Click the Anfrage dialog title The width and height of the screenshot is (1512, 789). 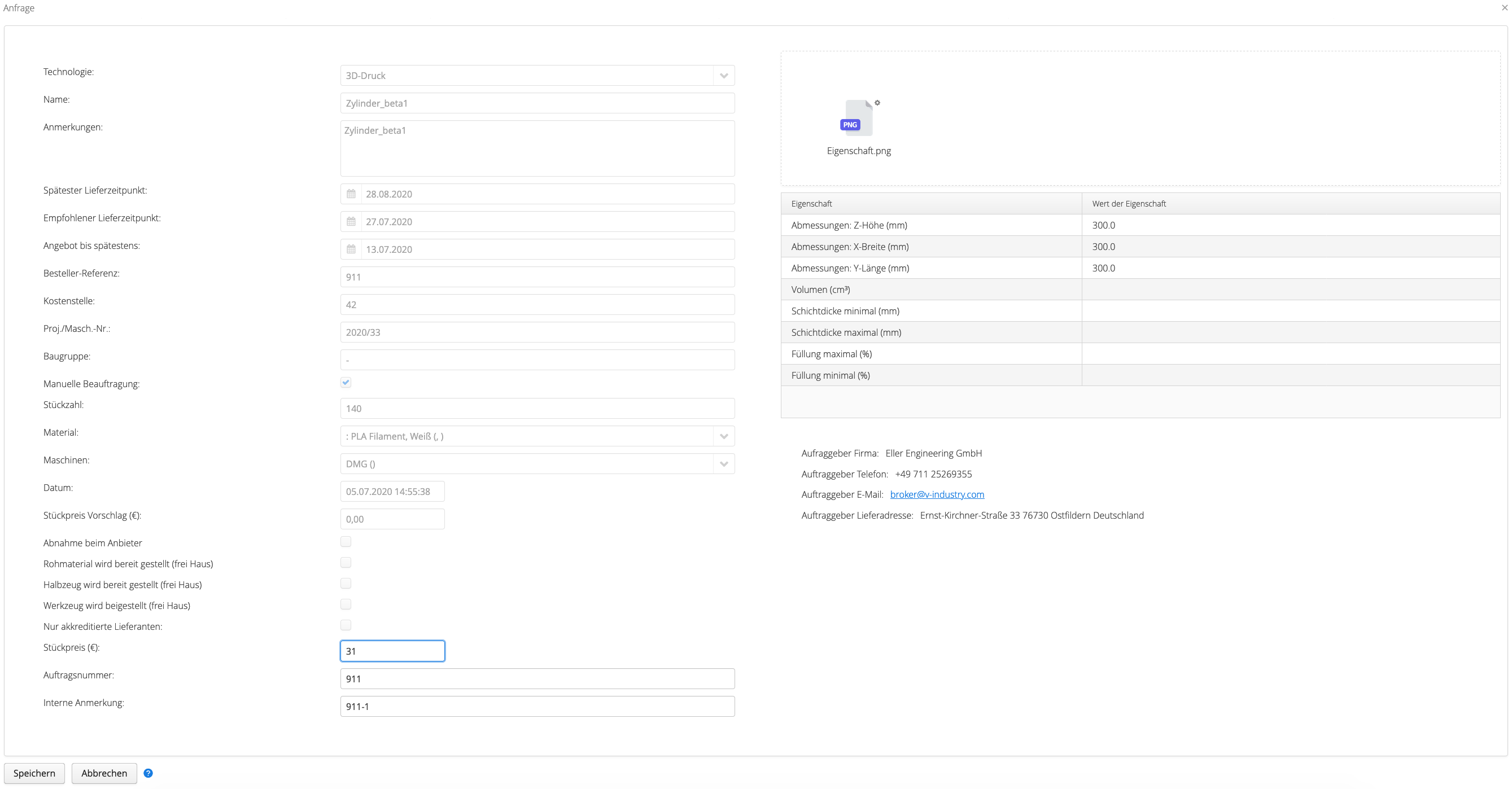click(x=19, y=8)
